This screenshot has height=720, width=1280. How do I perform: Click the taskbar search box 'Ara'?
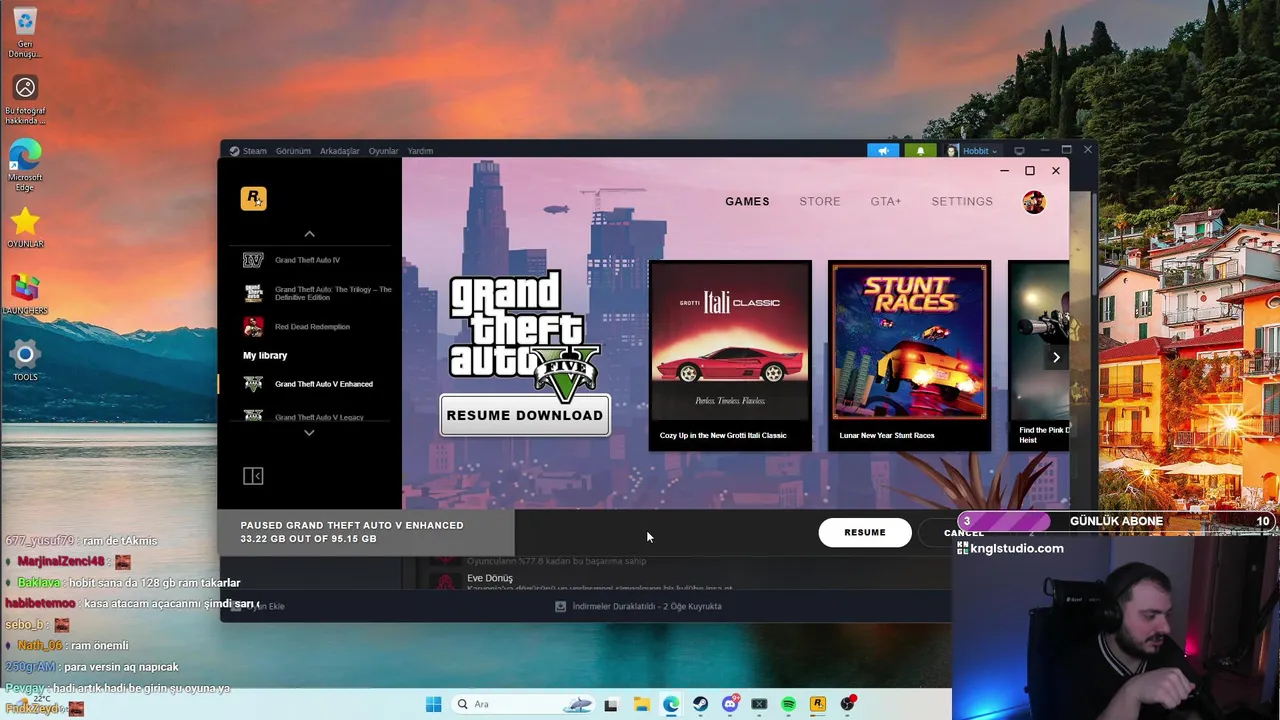point(521,704)
